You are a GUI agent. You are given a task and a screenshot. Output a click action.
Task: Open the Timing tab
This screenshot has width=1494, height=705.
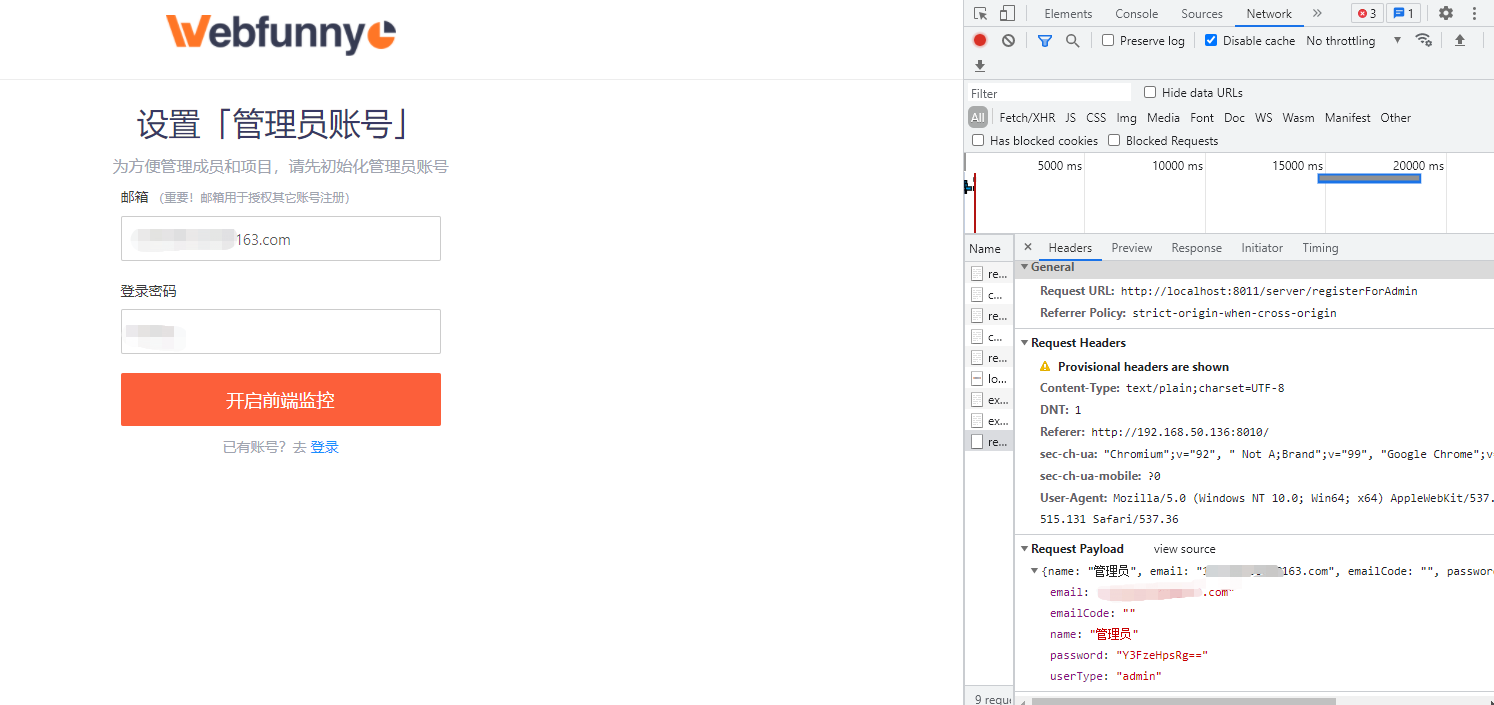point(1320,248)
